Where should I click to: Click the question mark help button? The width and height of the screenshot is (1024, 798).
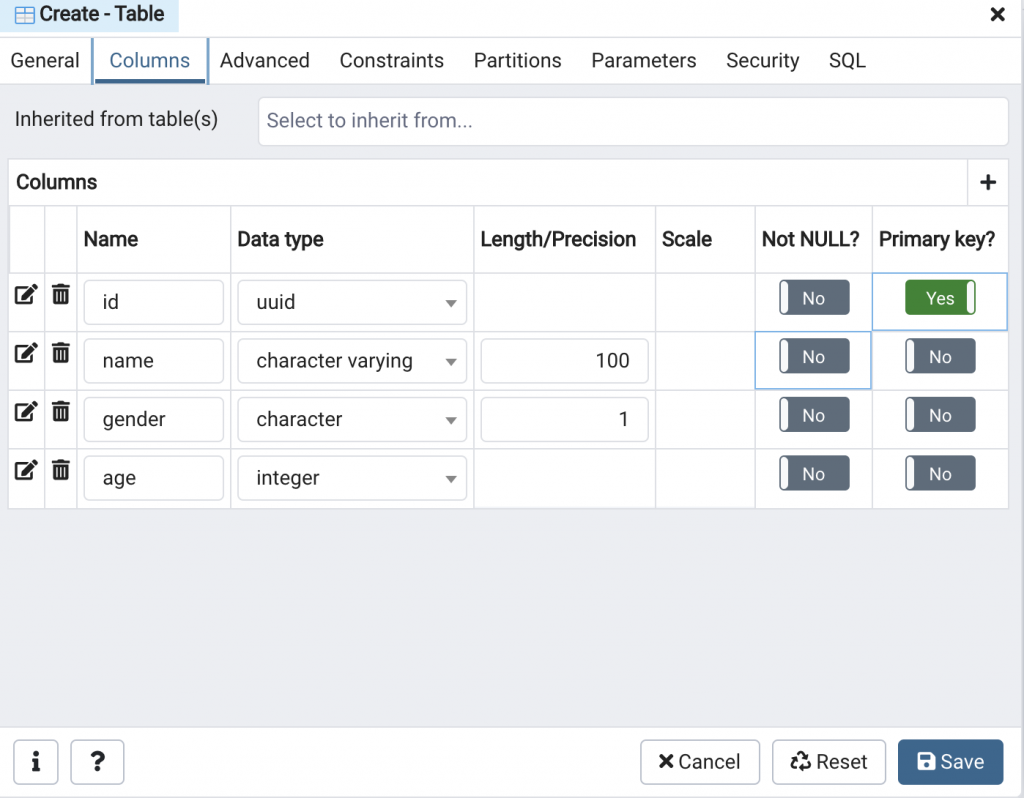97,762
